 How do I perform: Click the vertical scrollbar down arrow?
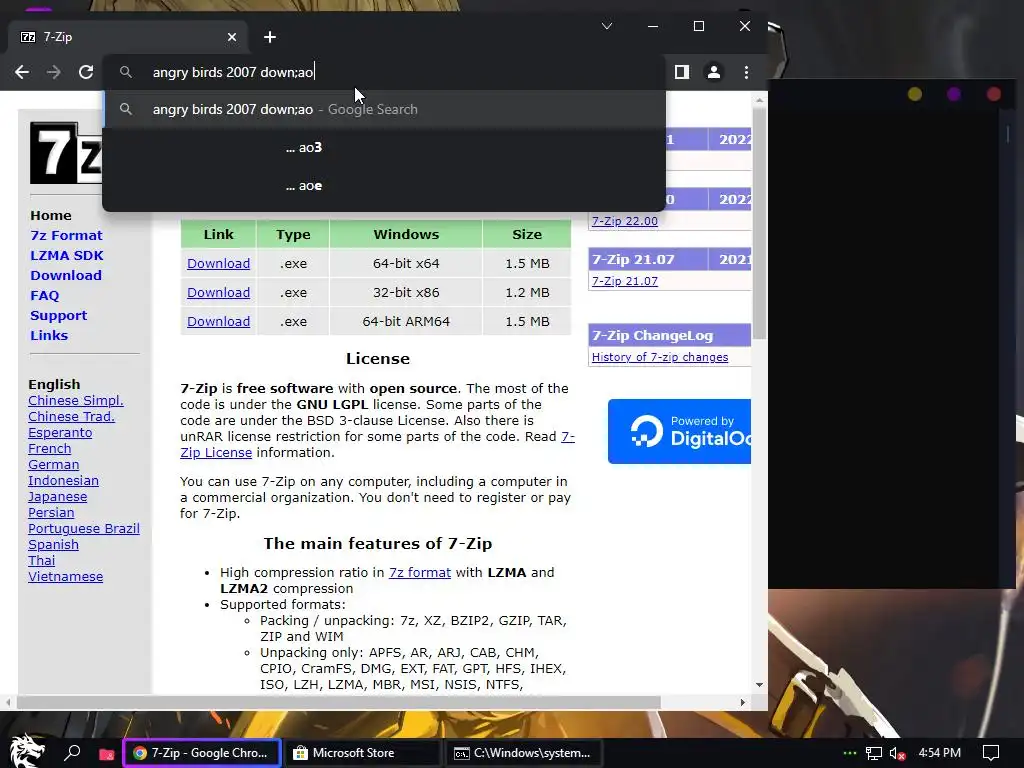pyautogui.click(x=760, y=684)
